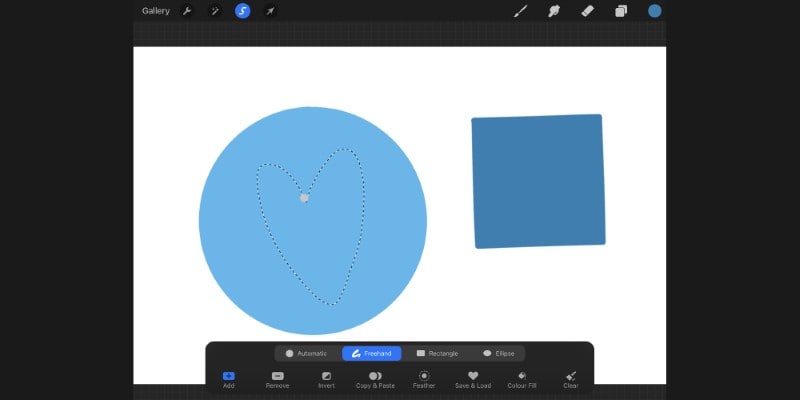Select the Eraser tool

point(588,11)
